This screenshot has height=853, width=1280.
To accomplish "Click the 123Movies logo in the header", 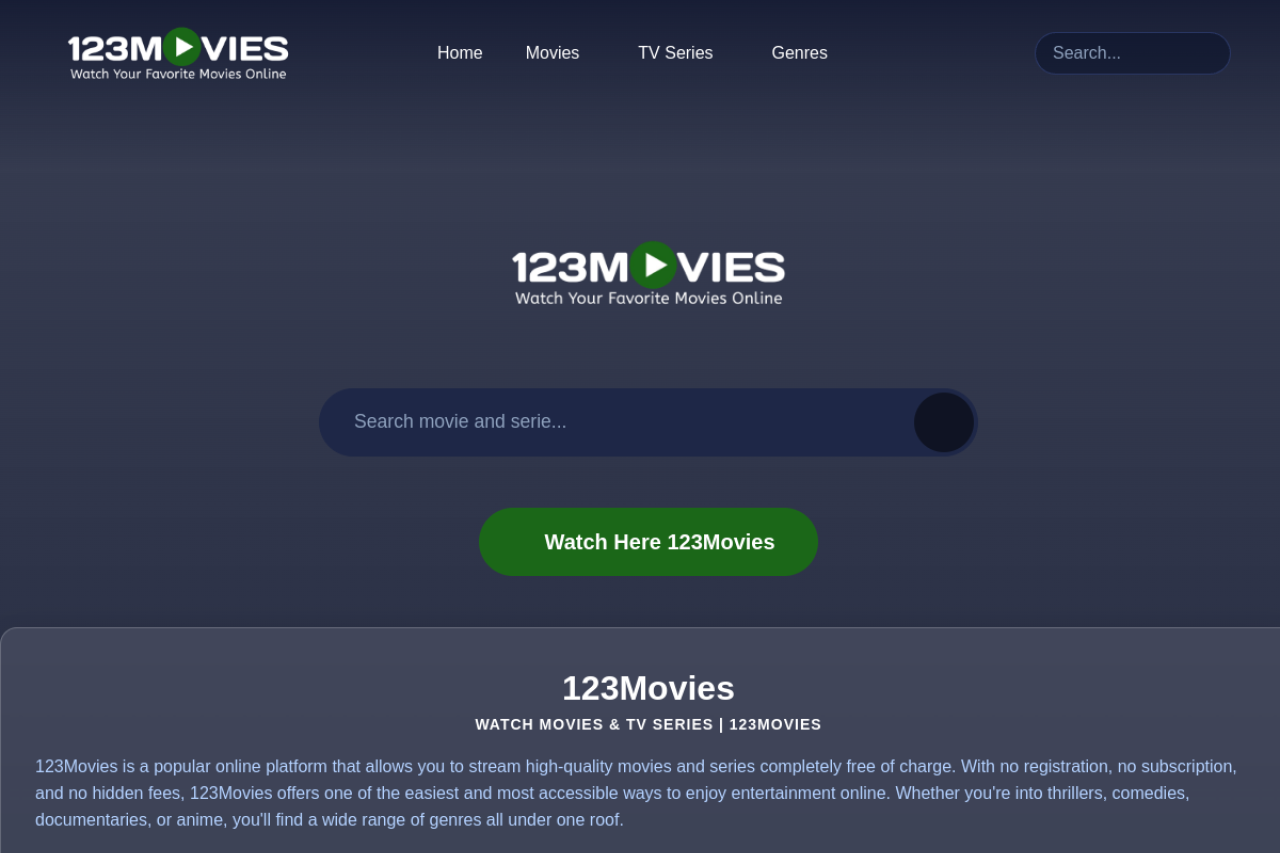I will [x=178, y=53].
